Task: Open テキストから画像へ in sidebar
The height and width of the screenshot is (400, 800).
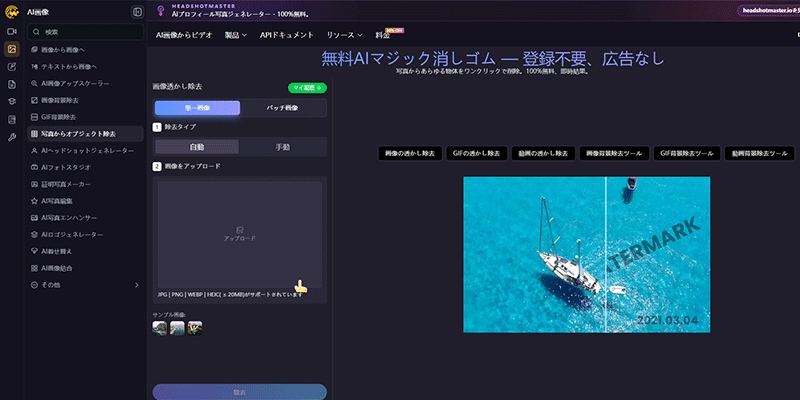Action: 85,66
